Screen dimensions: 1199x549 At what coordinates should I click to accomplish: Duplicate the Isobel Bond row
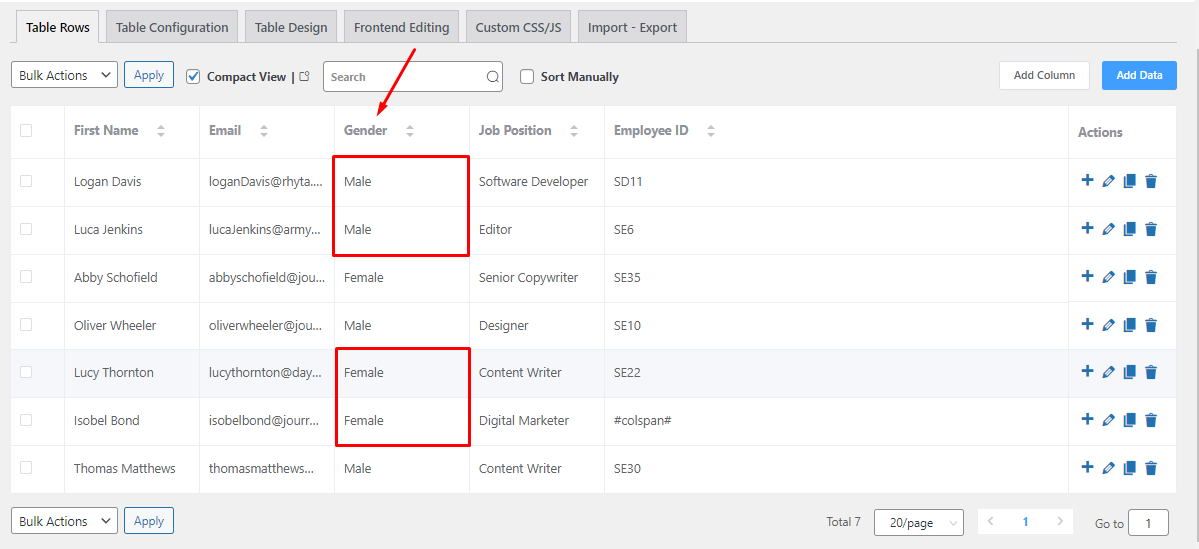pyautogui.click(x=1129, y=420)
